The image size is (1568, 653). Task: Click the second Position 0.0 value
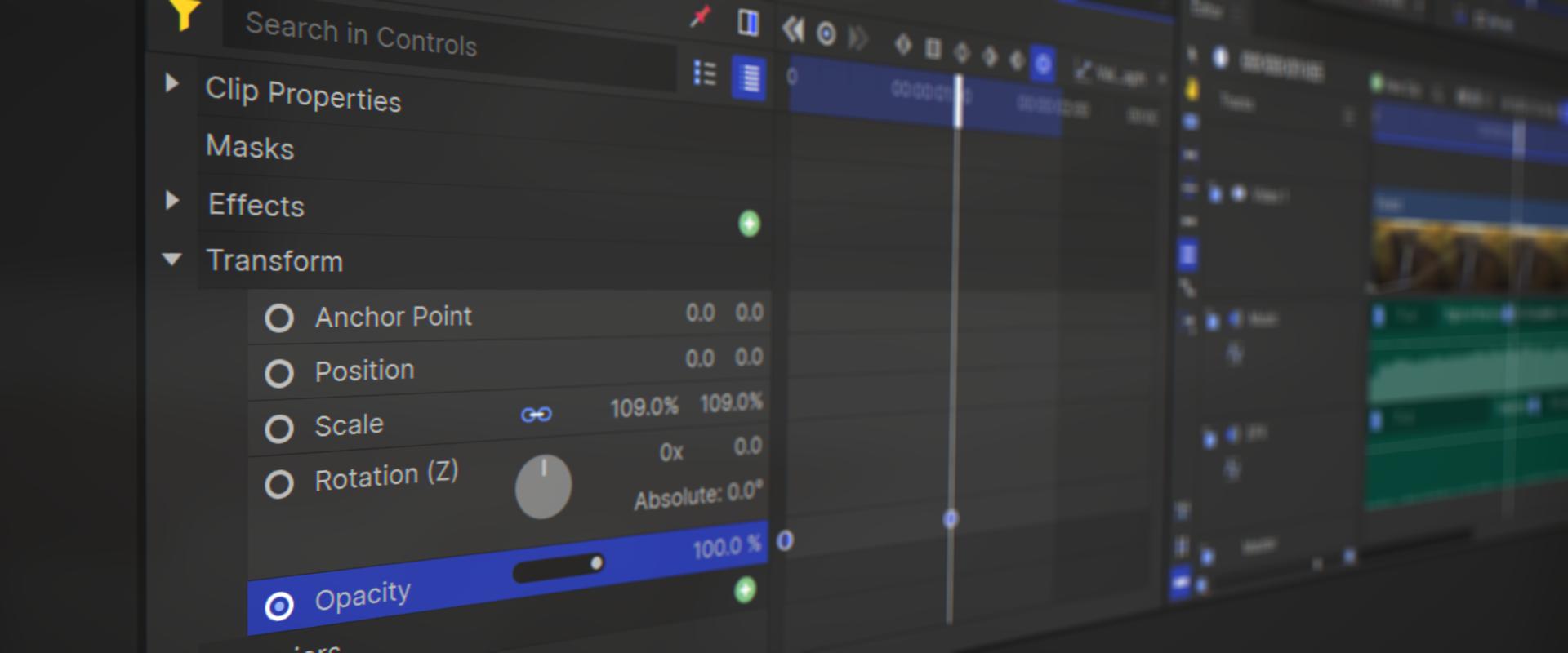pos(749,357)
